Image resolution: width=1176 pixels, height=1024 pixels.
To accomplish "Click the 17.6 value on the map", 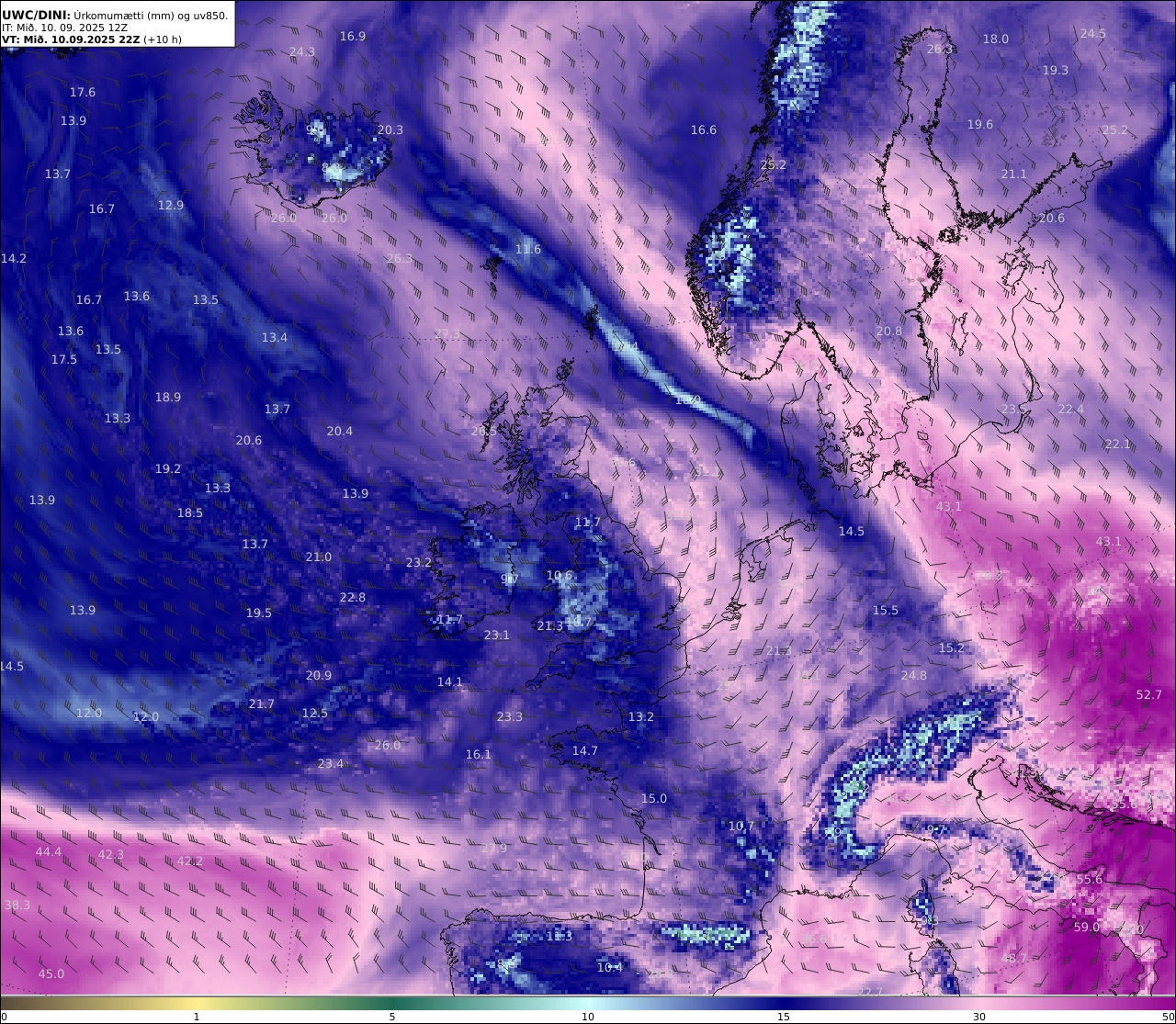I will pos(83,92).
